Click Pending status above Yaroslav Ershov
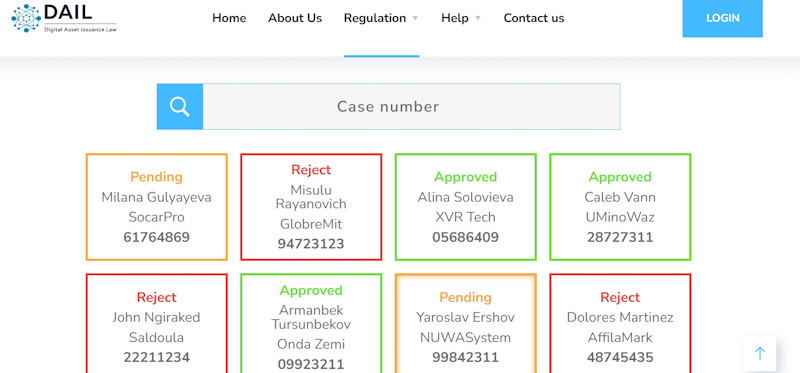The width and height of the screenshot is (800, 373). [466, 297]
